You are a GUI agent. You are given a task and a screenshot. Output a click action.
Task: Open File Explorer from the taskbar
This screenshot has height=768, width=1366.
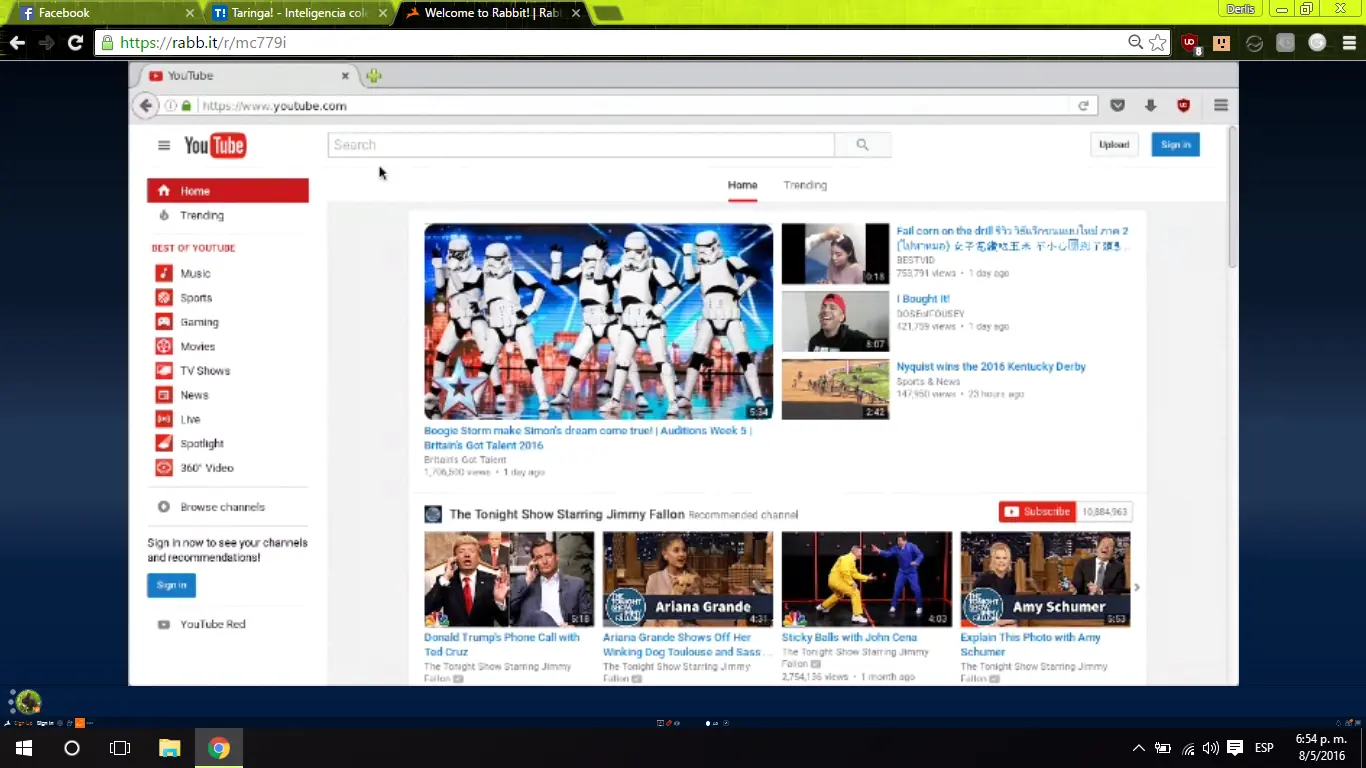click(170, 748)
